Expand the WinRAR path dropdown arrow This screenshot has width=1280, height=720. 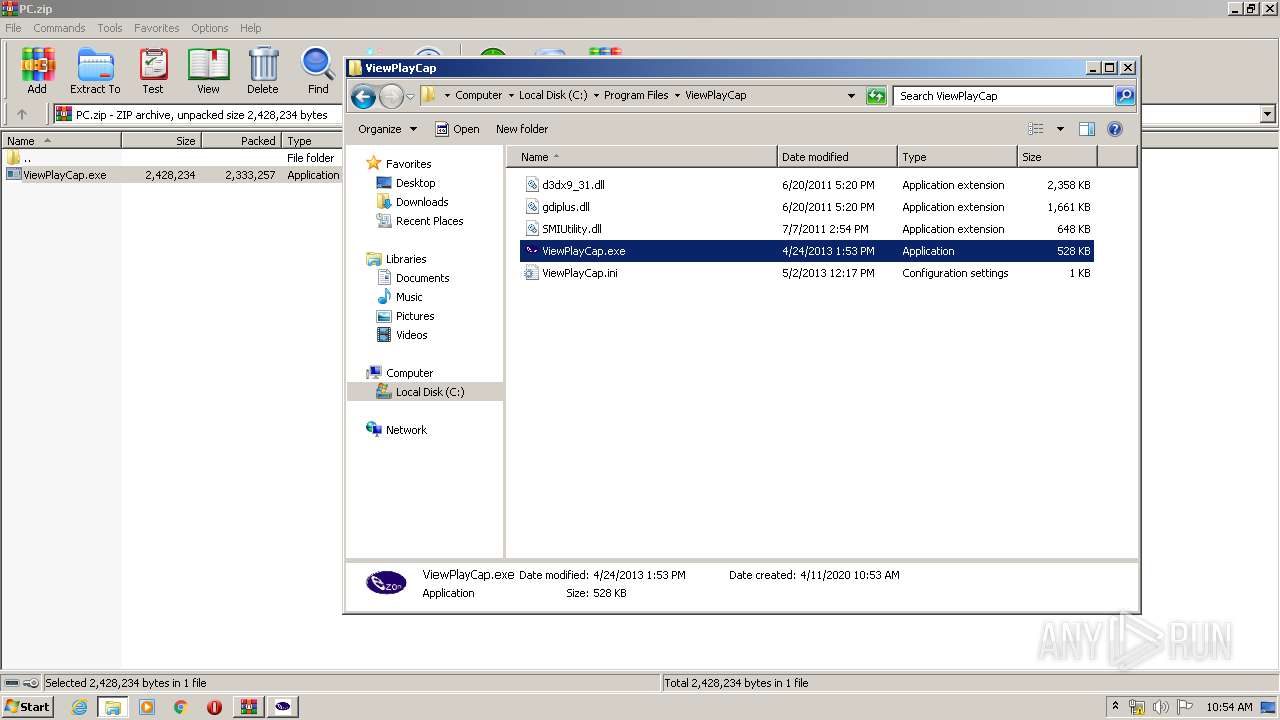tap(1268, 115)
